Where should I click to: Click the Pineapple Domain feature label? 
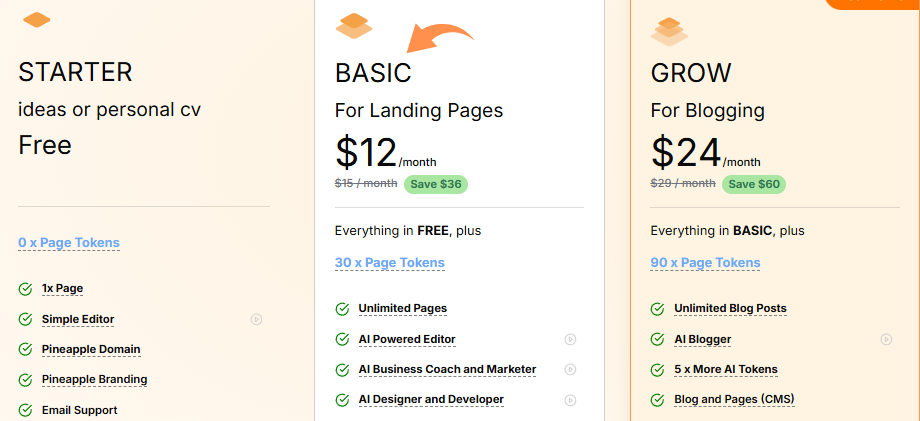91,349
